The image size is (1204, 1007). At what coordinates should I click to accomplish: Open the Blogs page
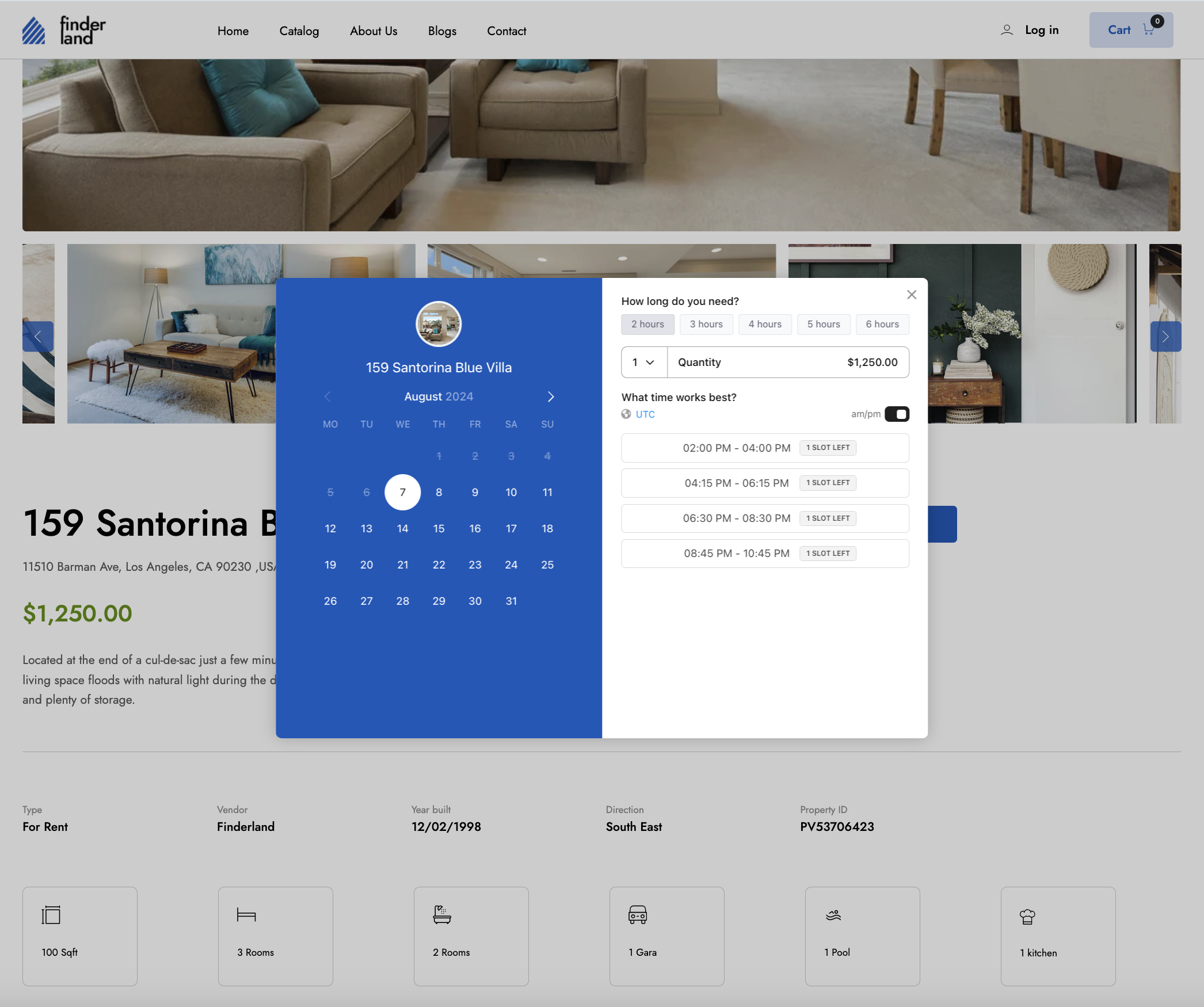coord(442,30)
